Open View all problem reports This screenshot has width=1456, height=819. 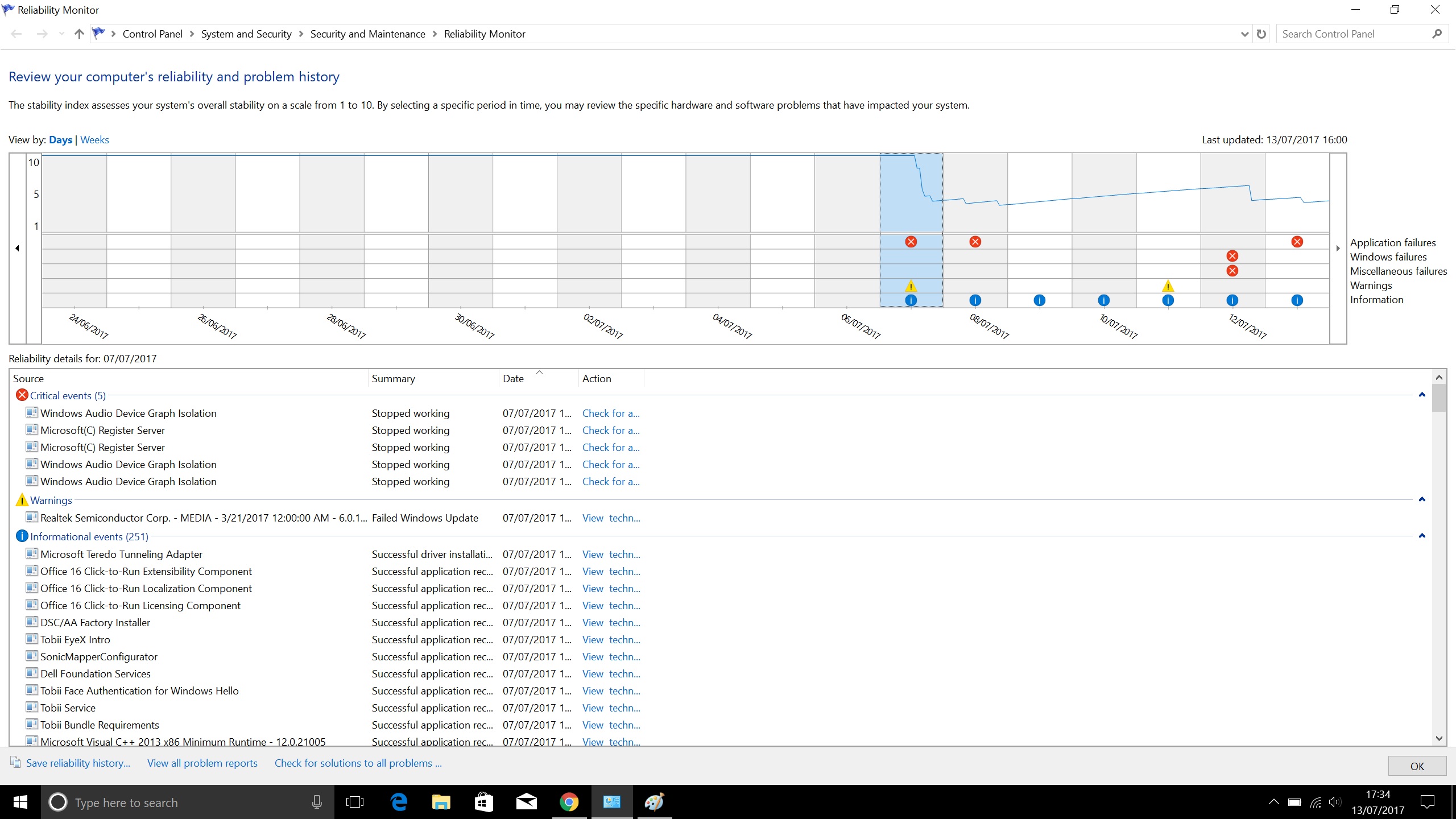202,763
